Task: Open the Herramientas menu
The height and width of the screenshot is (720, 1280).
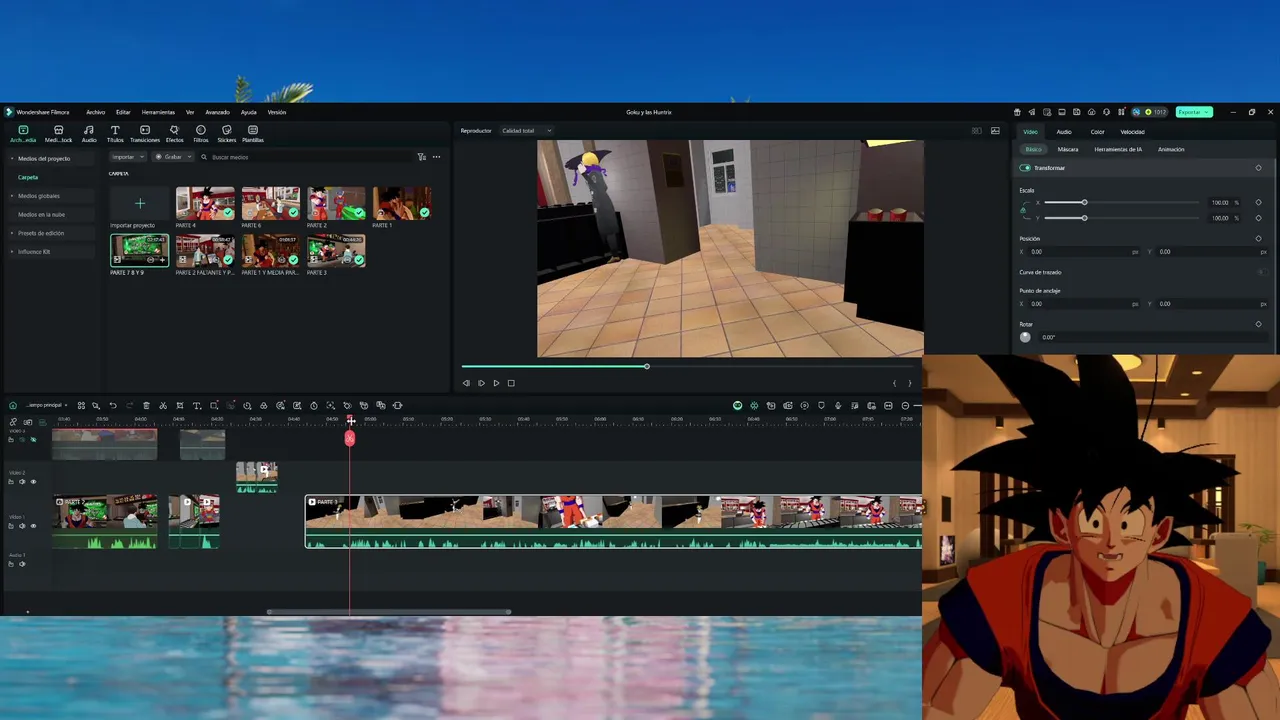Action: click(x=158, y=112)
